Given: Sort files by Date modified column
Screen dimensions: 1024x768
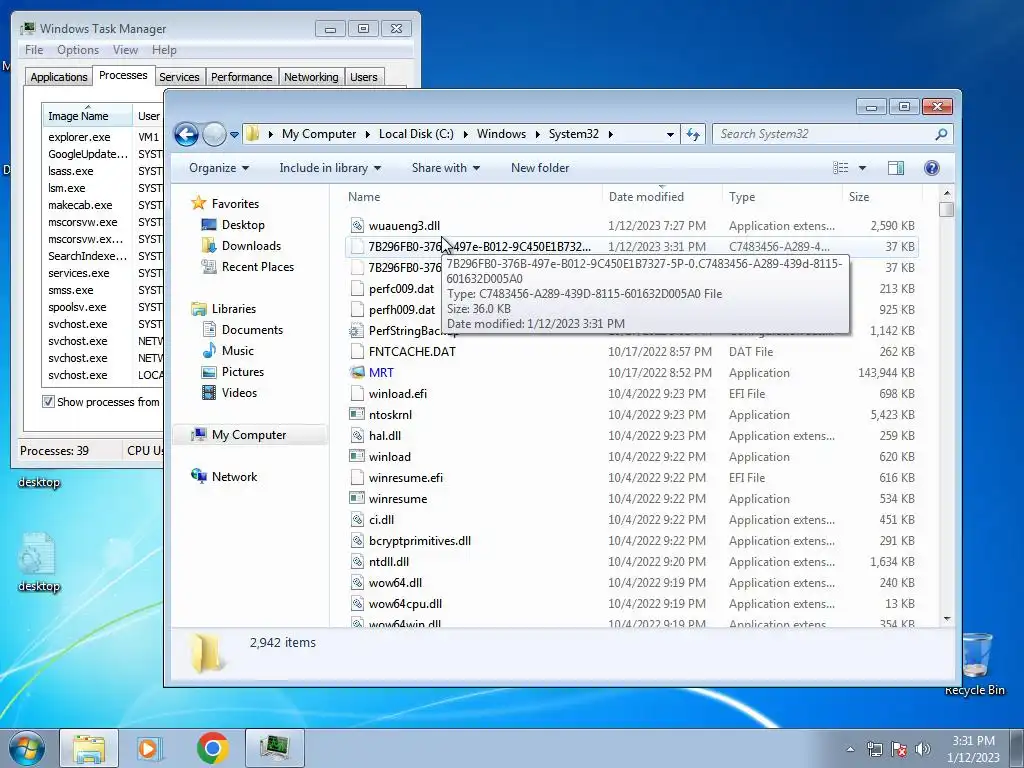Looking at the screenshot, I should tap(662, 197).
